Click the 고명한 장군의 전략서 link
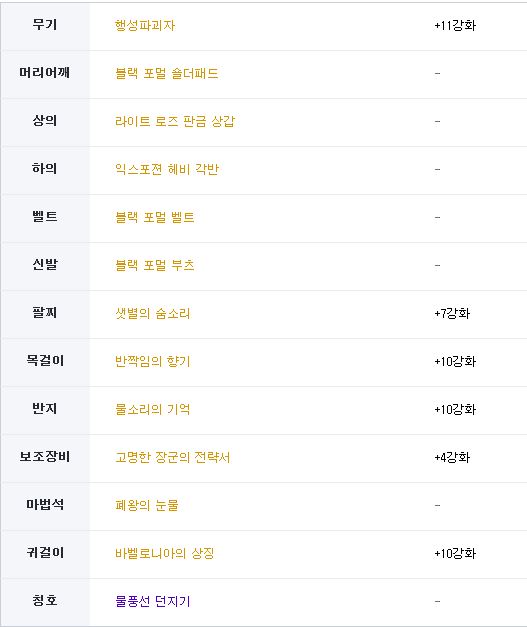 [173, 457]
